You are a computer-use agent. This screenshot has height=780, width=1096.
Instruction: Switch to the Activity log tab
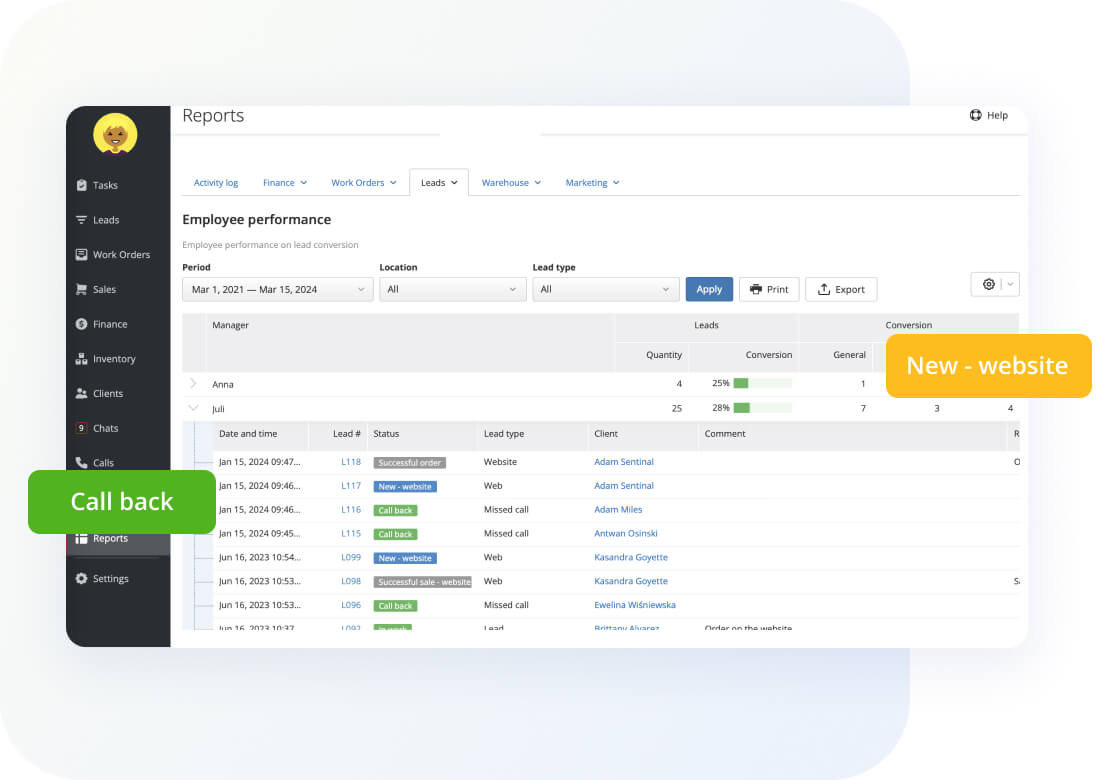click(216, 183)
